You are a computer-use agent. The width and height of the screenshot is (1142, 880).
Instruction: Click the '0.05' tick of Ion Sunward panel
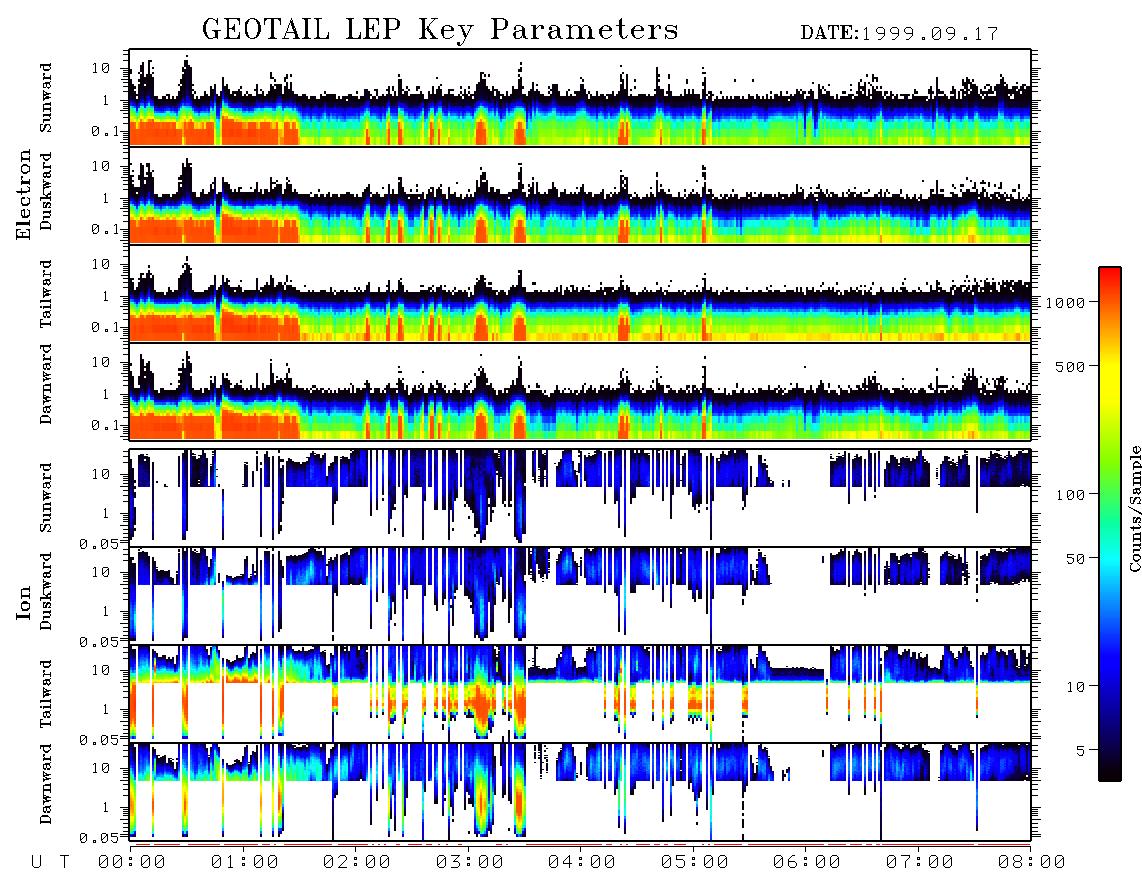(98, 543)
